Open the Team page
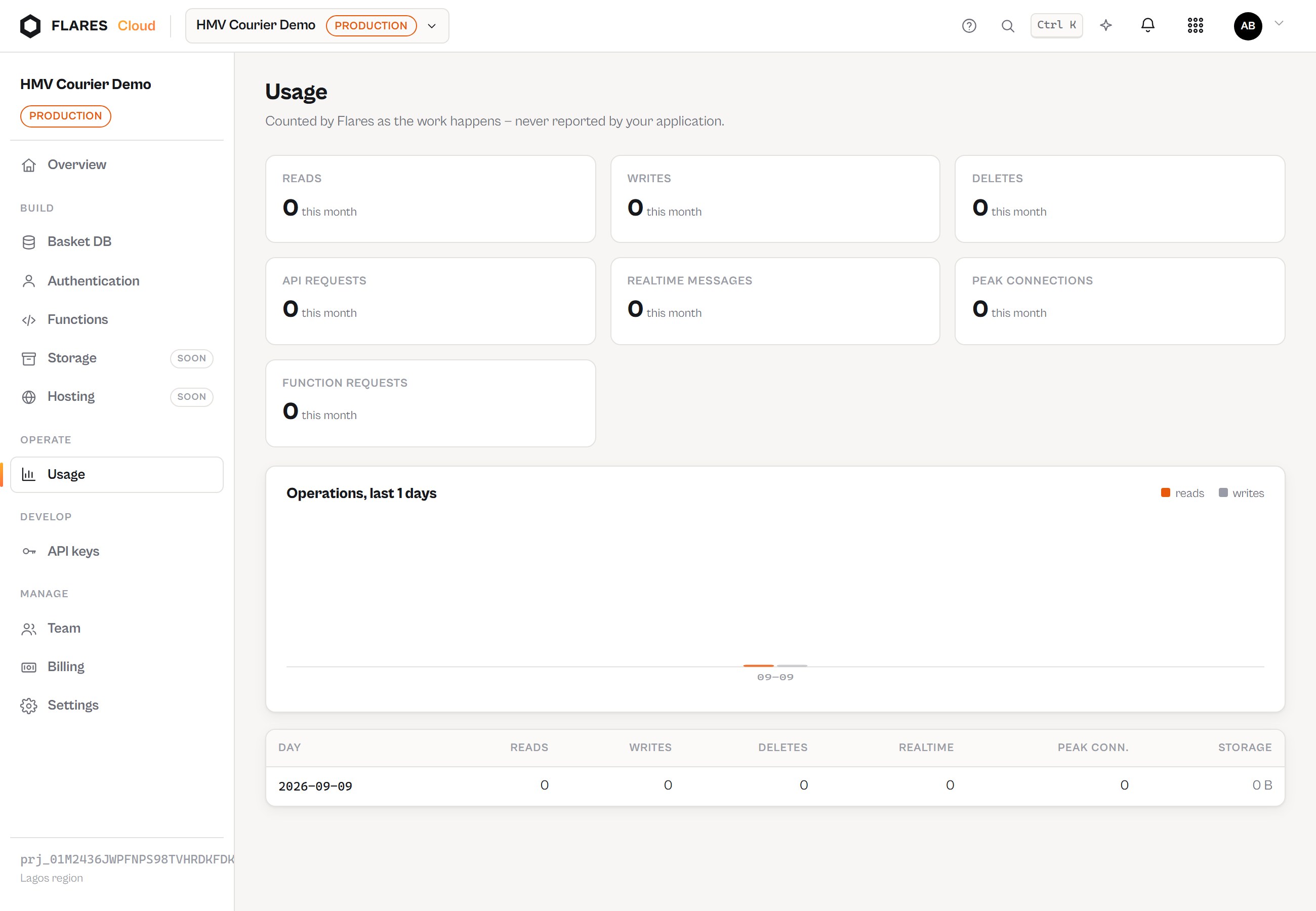1316x911 pixels. tap(116, 629)
